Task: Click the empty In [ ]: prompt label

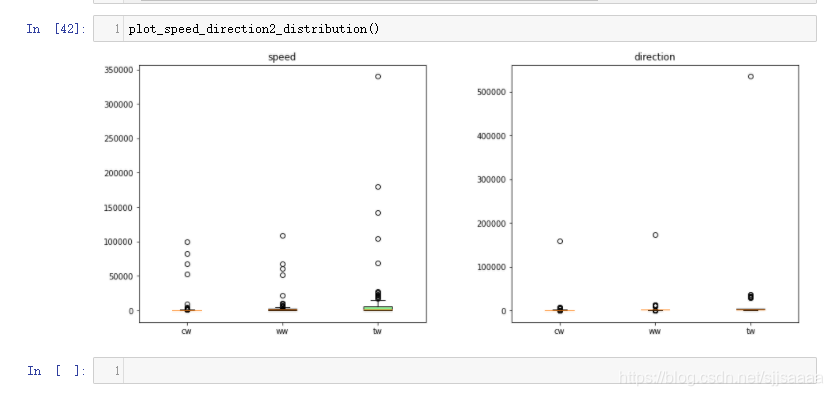Action: 56,370
